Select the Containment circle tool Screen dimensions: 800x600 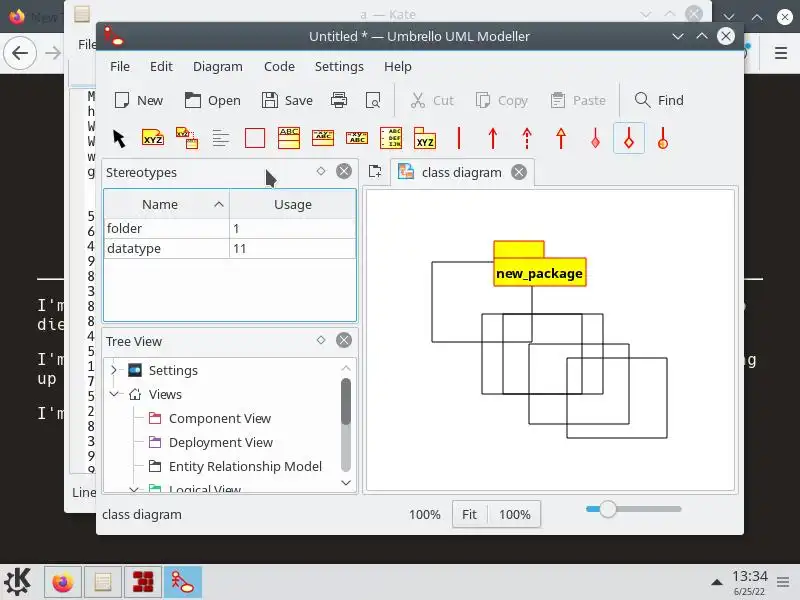[663, 138]
